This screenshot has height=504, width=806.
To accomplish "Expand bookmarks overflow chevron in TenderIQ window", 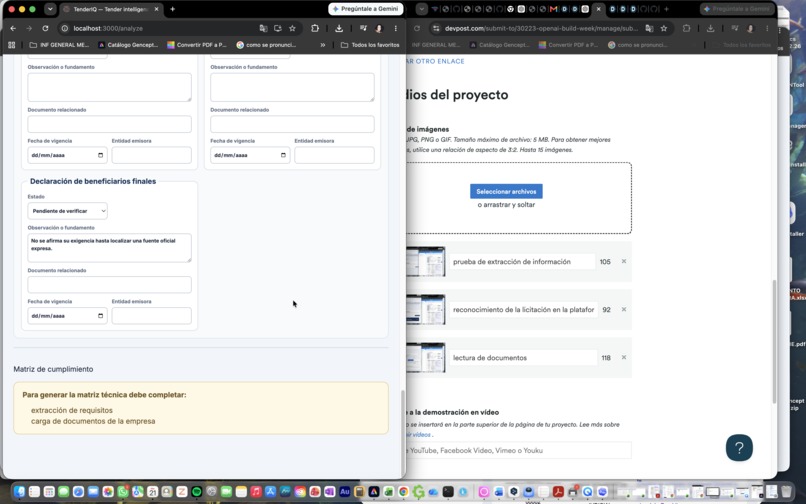I will pos(323,45).
